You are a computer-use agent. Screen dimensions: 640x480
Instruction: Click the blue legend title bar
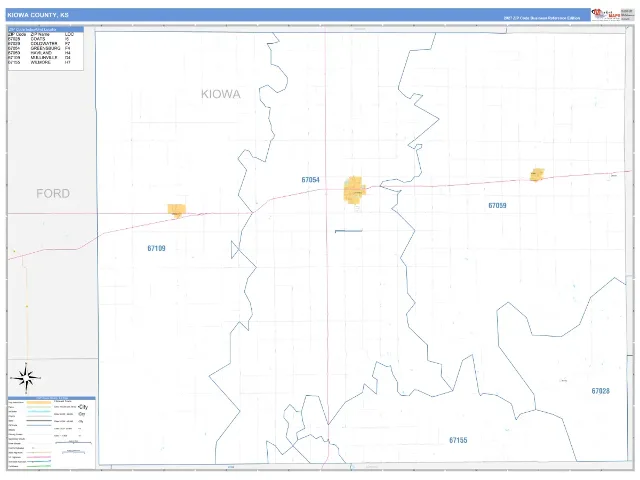(x=52, y=398)
